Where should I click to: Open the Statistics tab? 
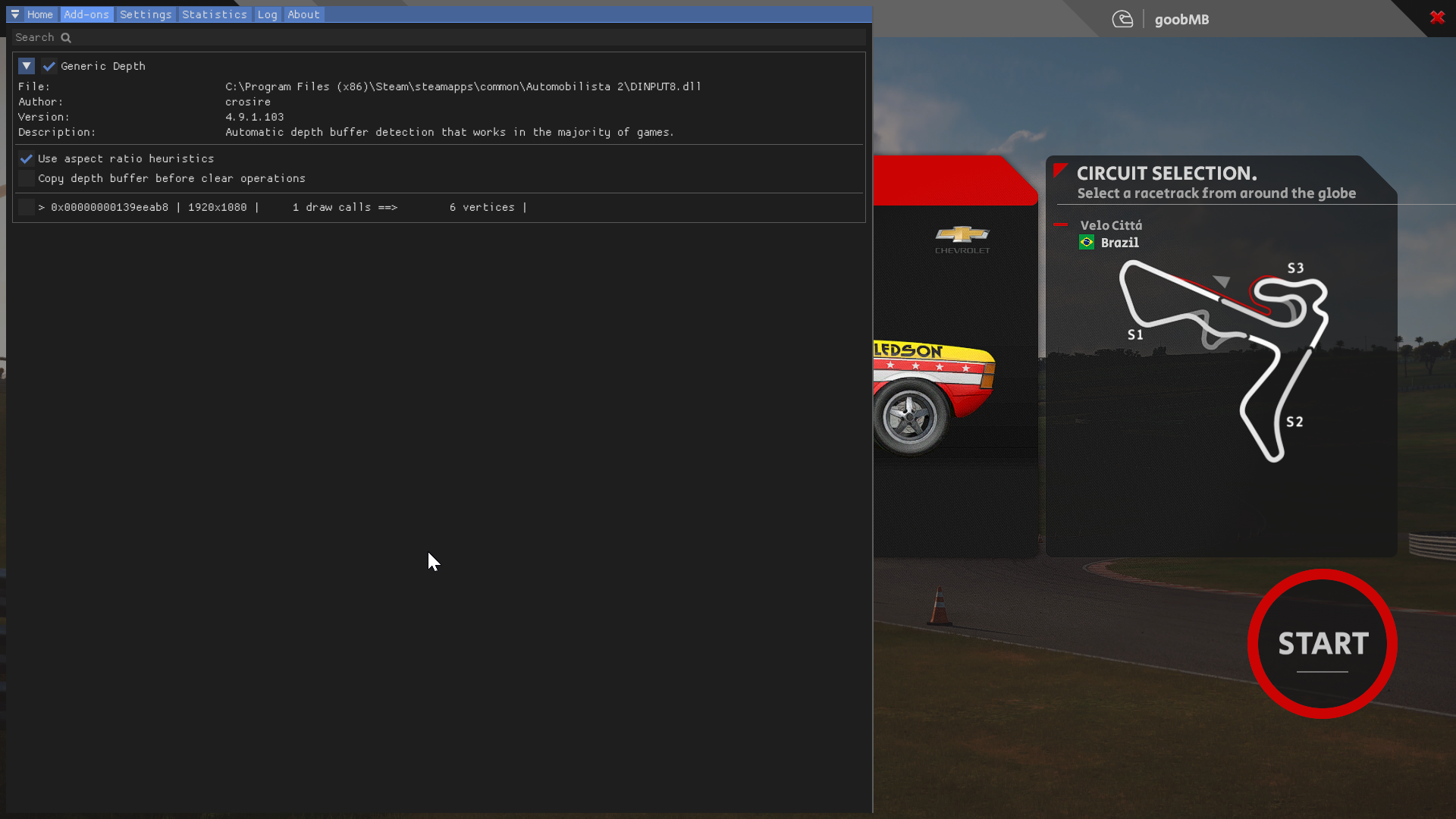[x=215, y=14]
